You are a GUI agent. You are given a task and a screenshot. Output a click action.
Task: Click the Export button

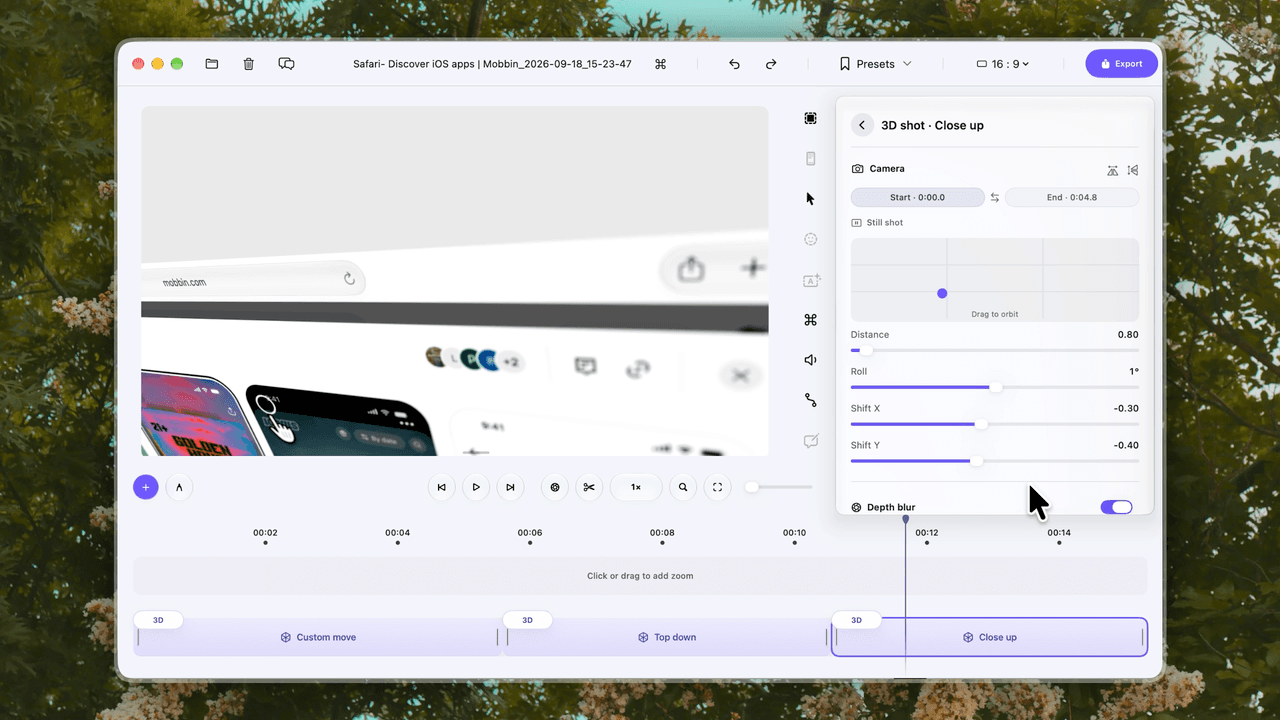point(1121,64)
